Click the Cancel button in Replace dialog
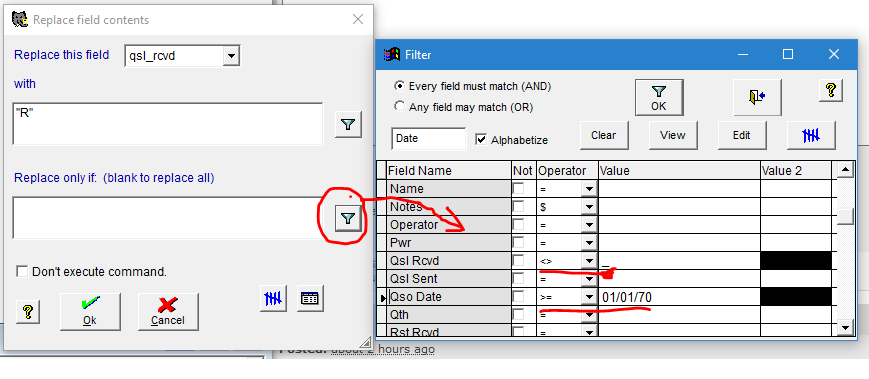The height and width of the screenshot is (379, 869). pyautogui.click(x=168, y=311)
